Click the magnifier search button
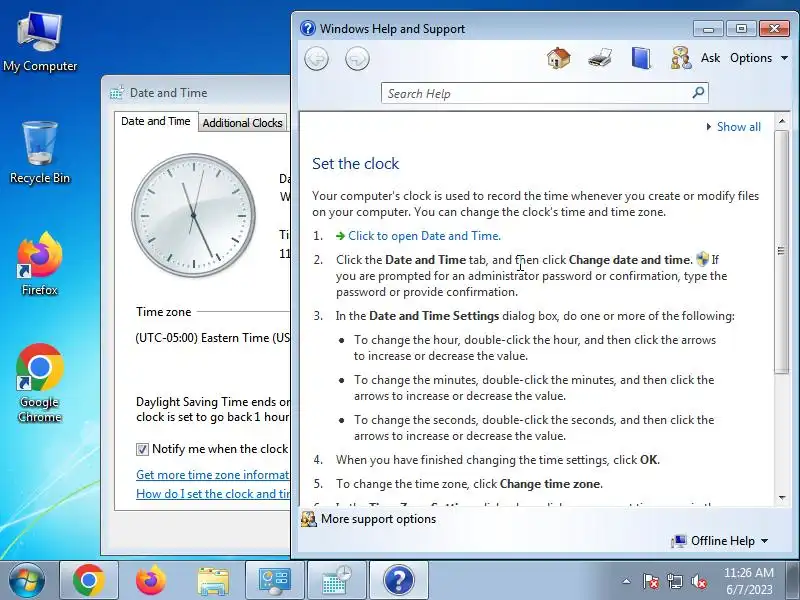The width and height of the screenshot is (800, 600). (698, 92)
